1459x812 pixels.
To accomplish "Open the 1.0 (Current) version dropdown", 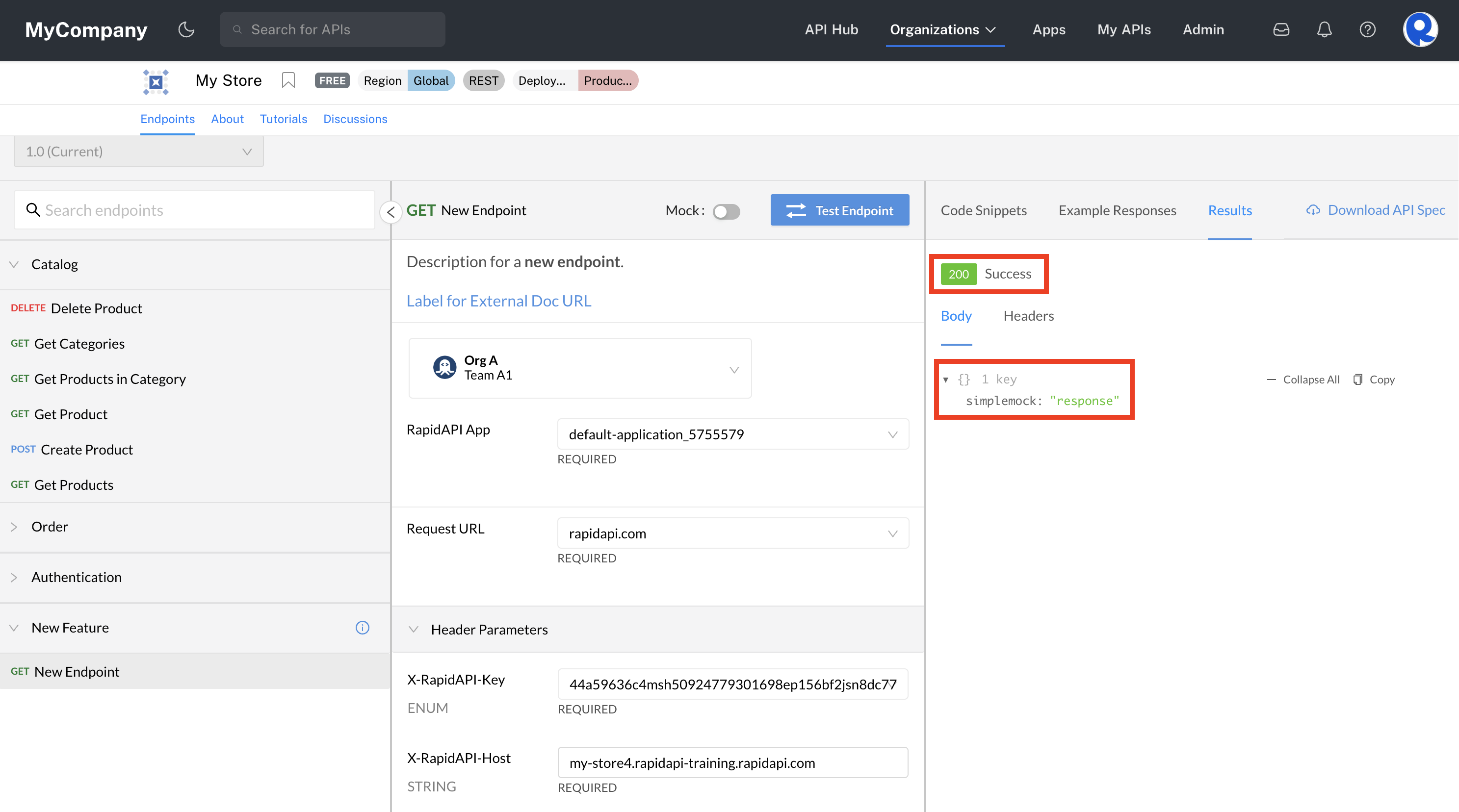I will click(x=139, y=152).
